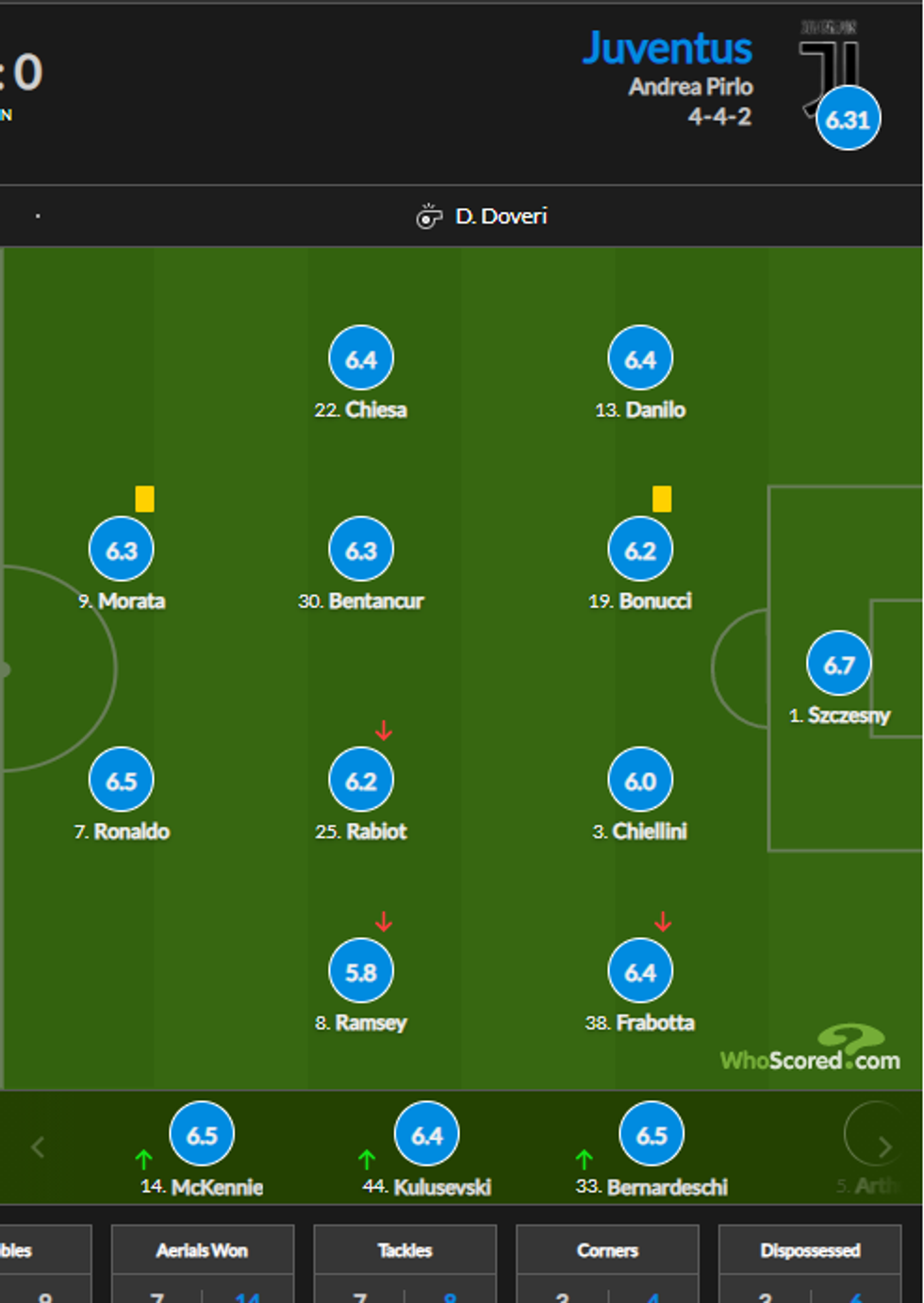Viewport: 924px width, 1303px height.
Task: Open the Juventus team page link
Action: 667,49
